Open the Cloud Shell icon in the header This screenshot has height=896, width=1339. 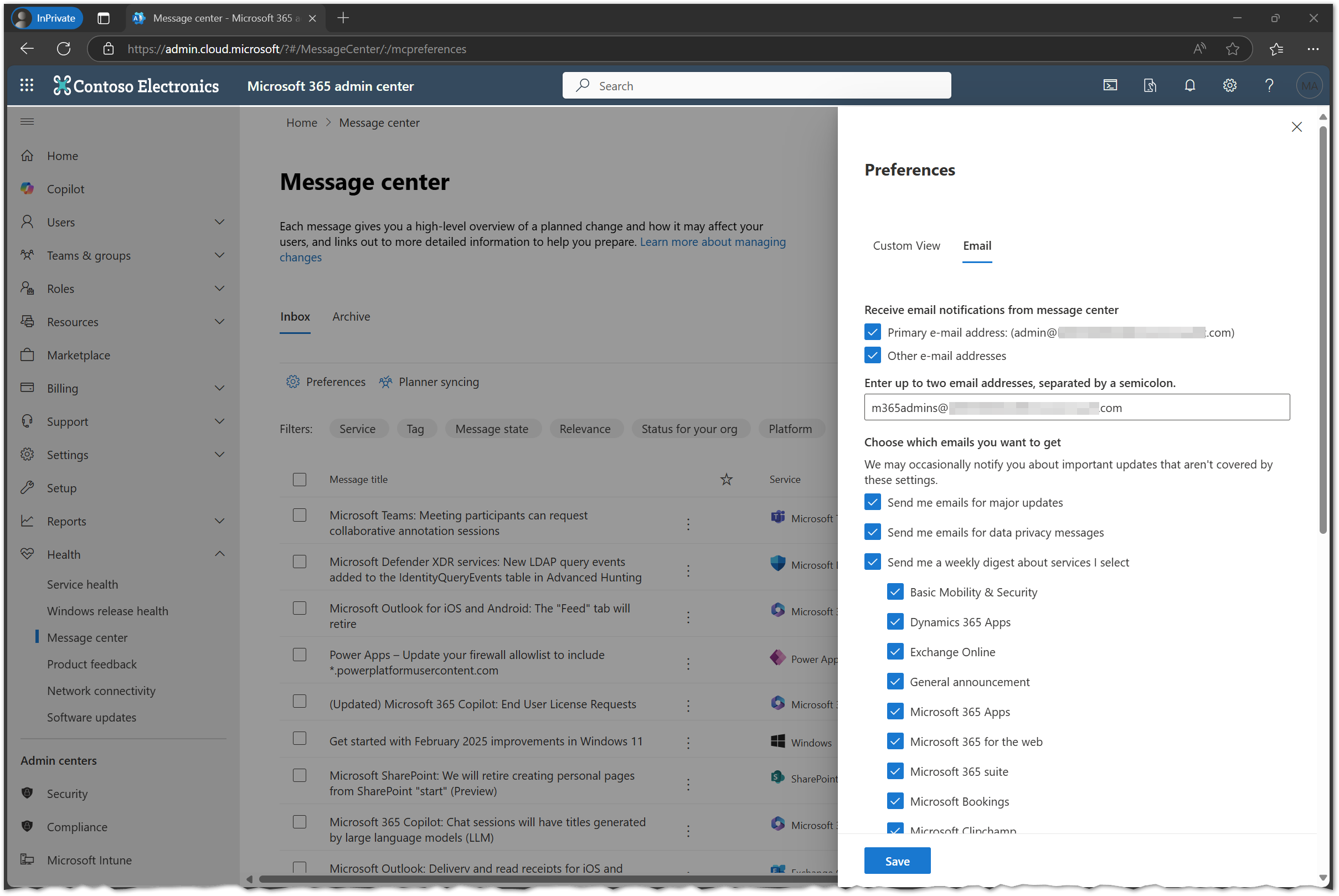click(1109, 86)
